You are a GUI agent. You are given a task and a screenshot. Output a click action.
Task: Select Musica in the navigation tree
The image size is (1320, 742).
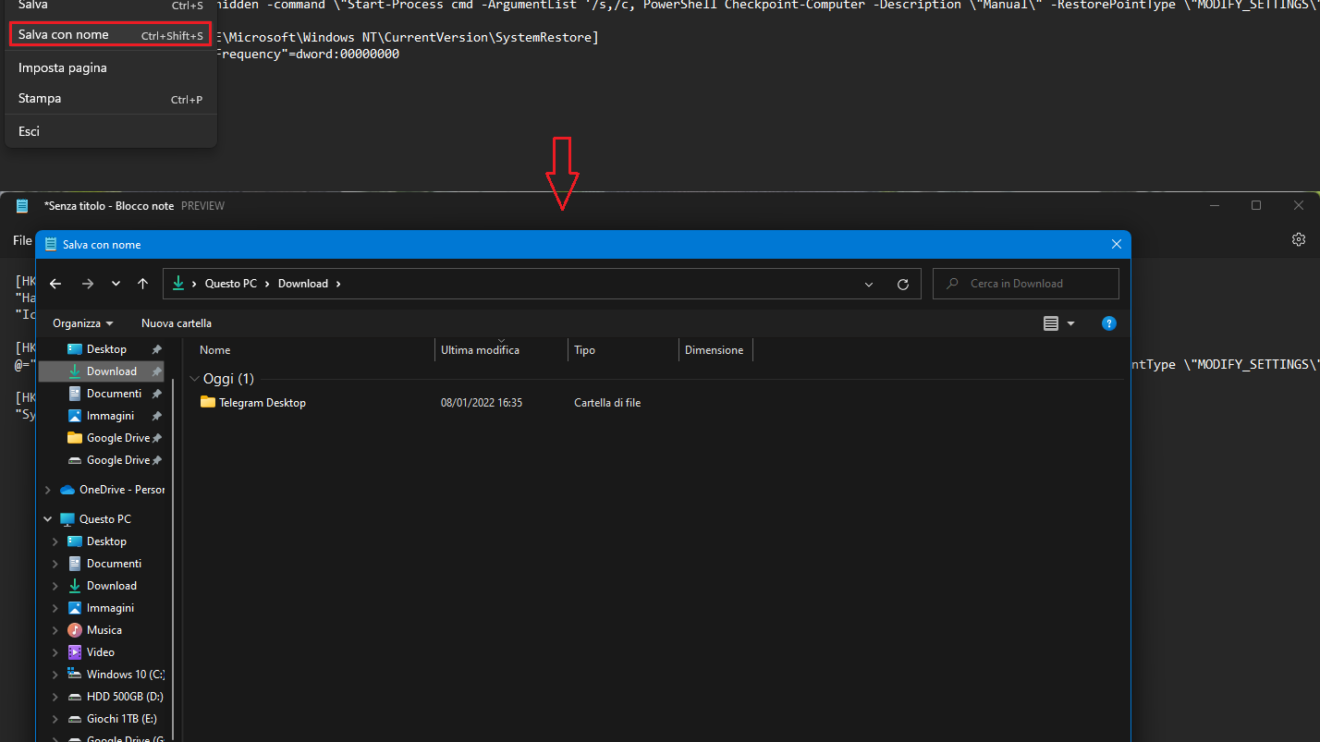(104, 630)
